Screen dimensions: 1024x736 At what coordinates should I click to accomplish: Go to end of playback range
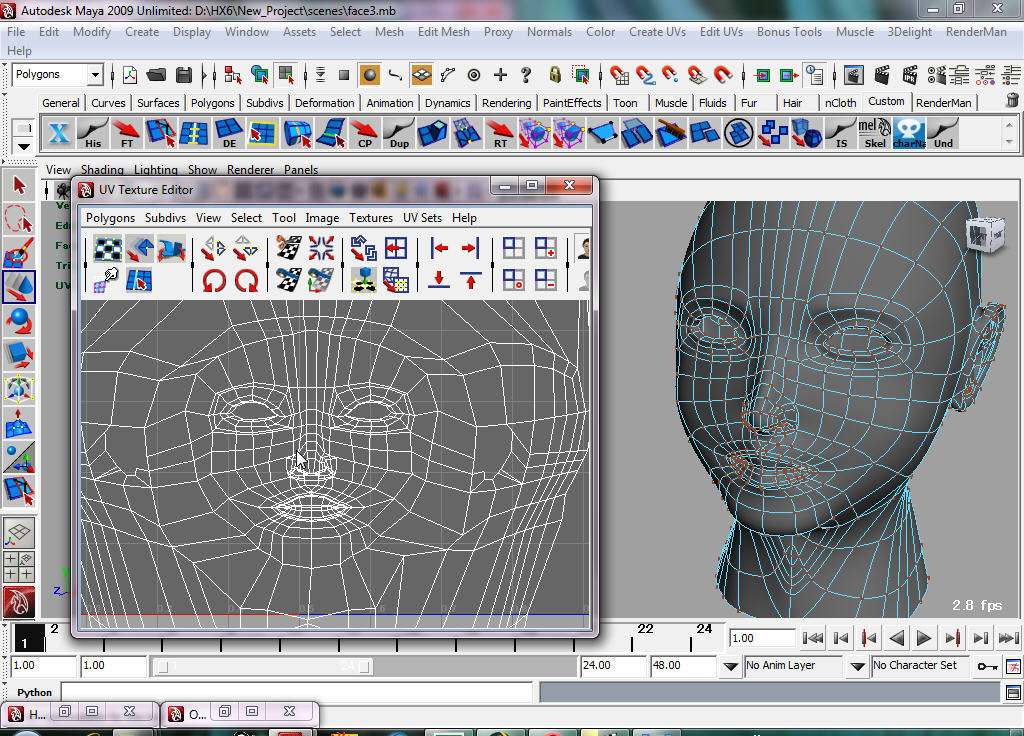(x=1009, y=637)
